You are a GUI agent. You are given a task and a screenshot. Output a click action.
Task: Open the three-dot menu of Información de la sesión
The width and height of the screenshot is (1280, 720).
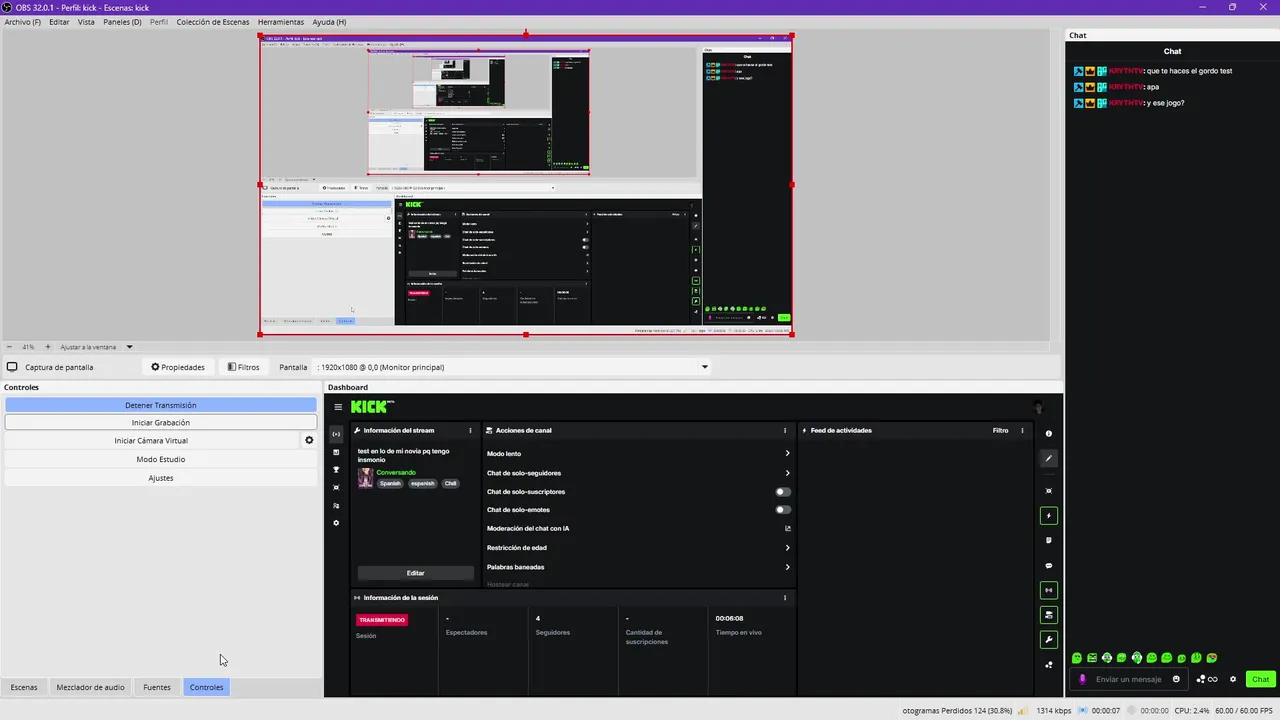click(785, 598)
